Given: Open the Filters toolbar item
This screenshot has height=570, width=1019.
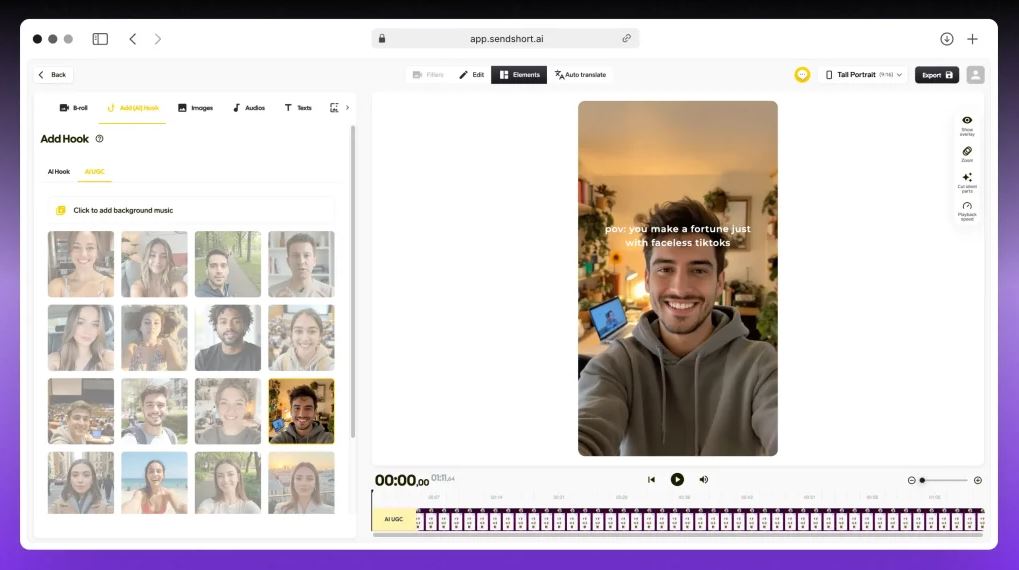Looking at the screenshot, I should (x=428, y=75).
